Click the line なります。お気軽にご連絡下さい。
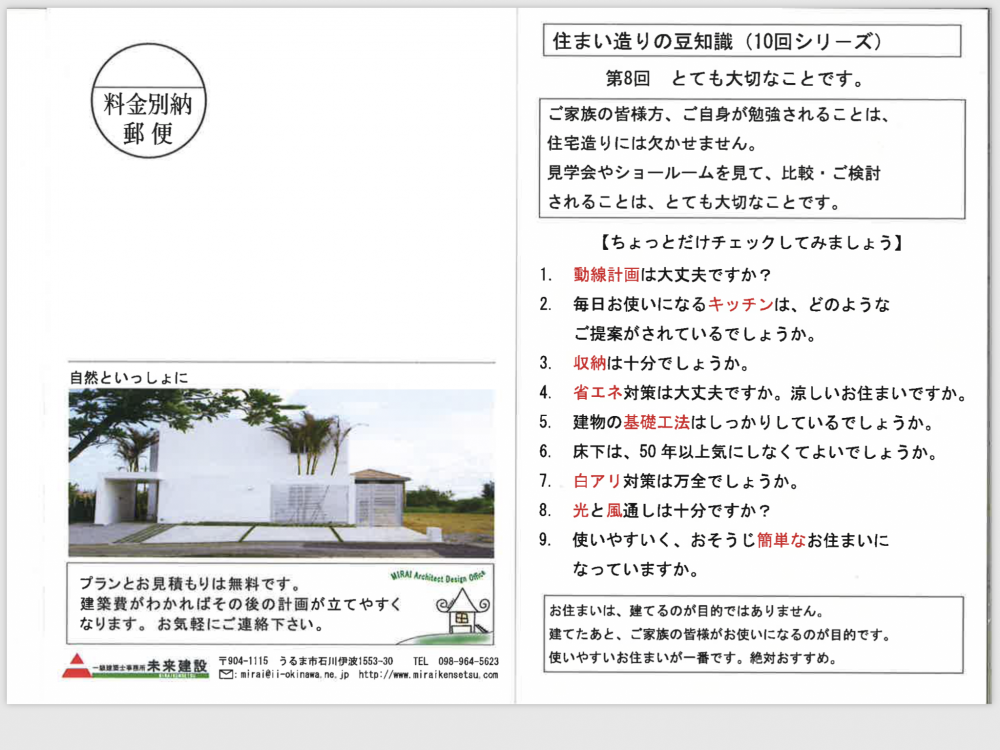Viewport: 1000px width, 750px height. tap(202, 624)
